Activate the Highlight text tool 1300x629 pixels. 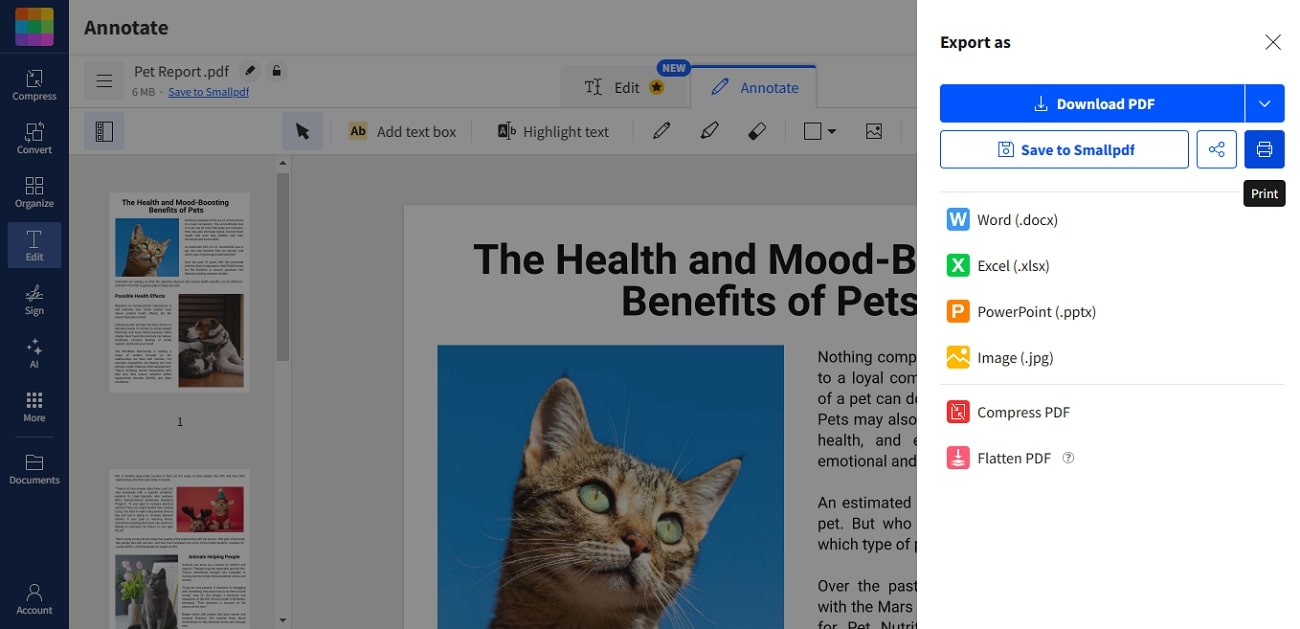(x=552, y=130)
